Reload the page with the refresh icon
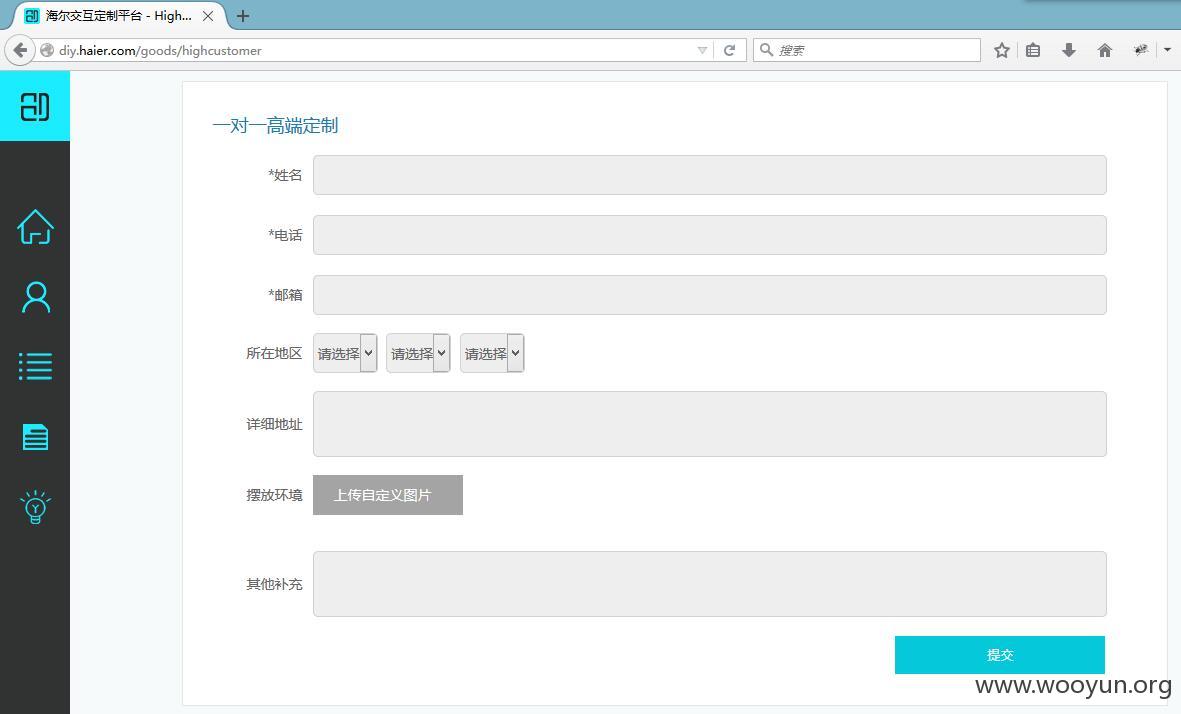The width and height of the screenshot is (1181, 714). tap(729, 50)
